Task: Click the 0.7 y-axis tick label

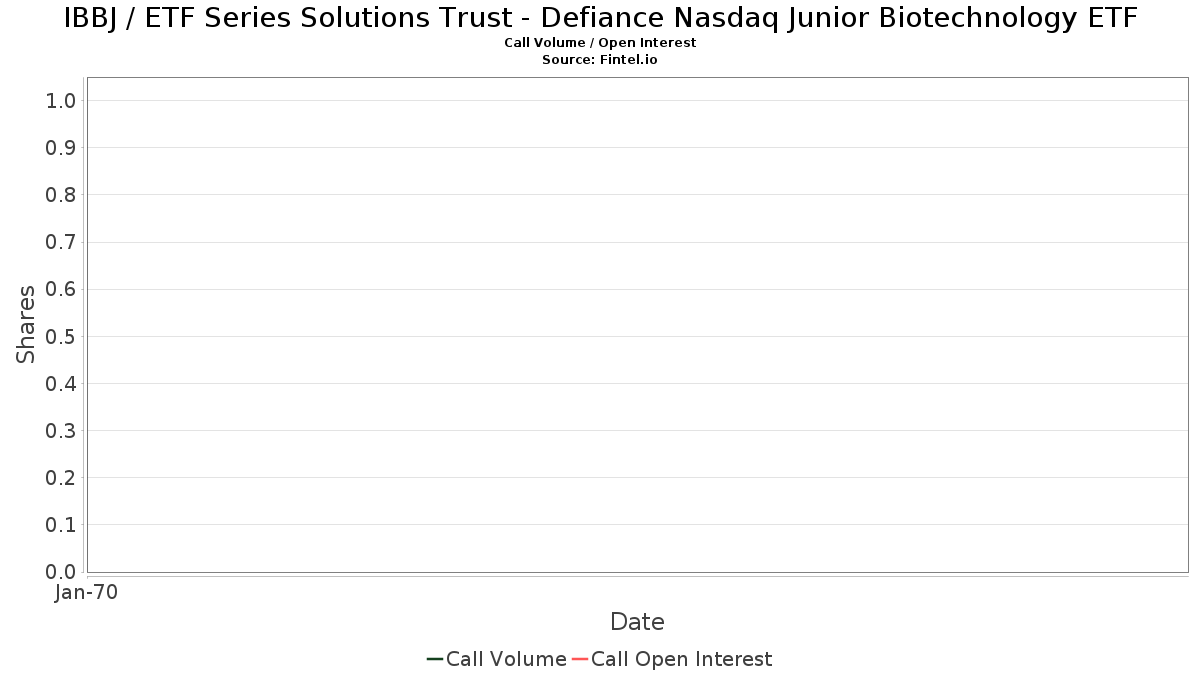Action: (61, 242)
